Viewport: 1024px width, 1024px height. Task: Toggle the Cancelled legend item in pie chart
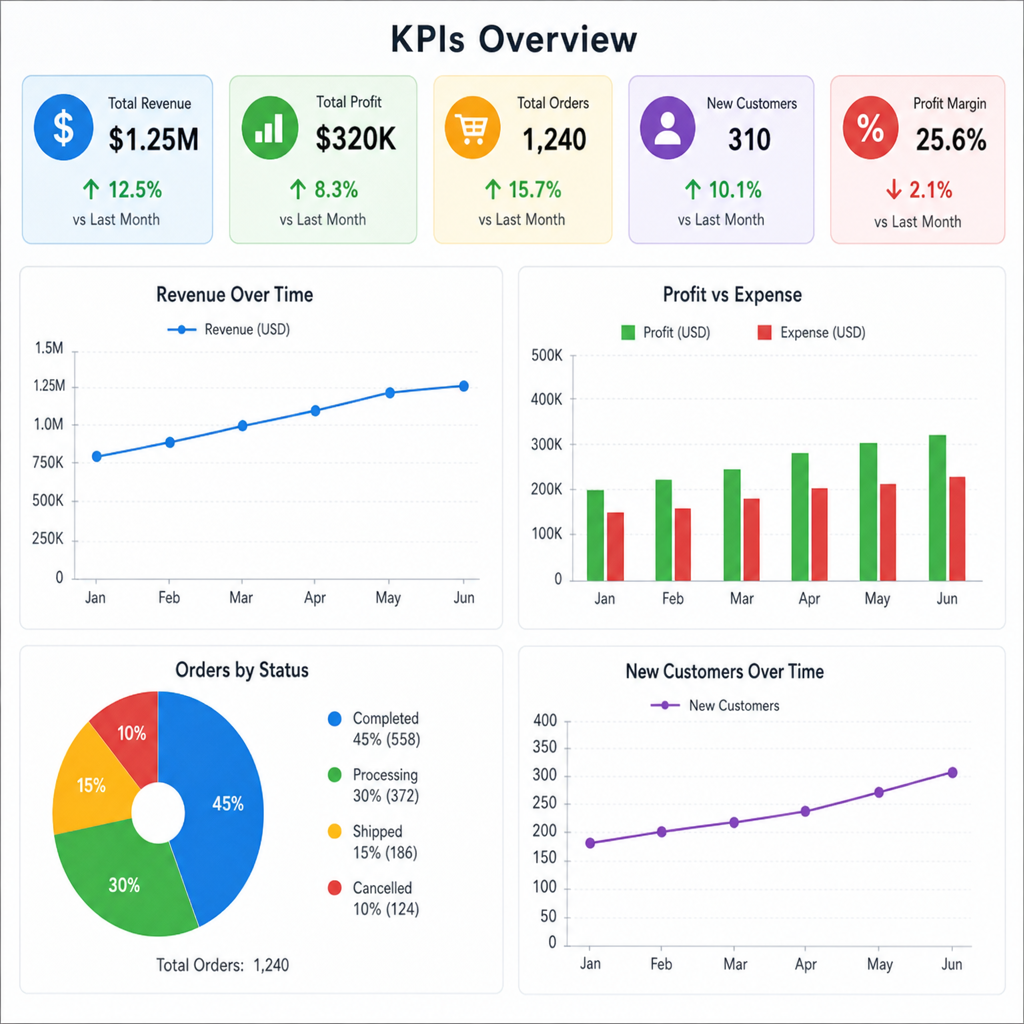(x=374, y=899)
